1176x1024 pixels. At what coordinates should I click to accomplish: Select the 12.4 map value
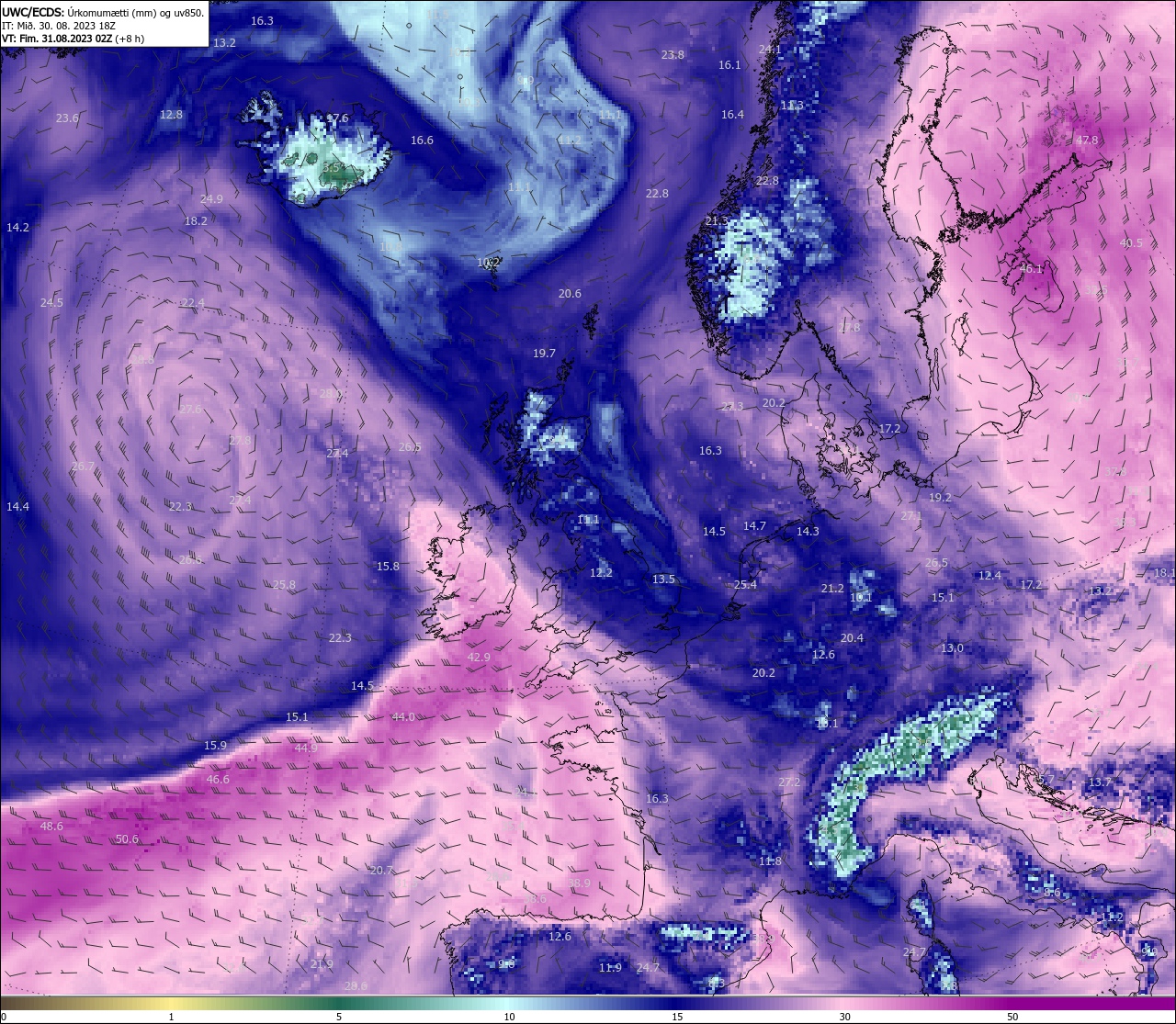point(989,576)
